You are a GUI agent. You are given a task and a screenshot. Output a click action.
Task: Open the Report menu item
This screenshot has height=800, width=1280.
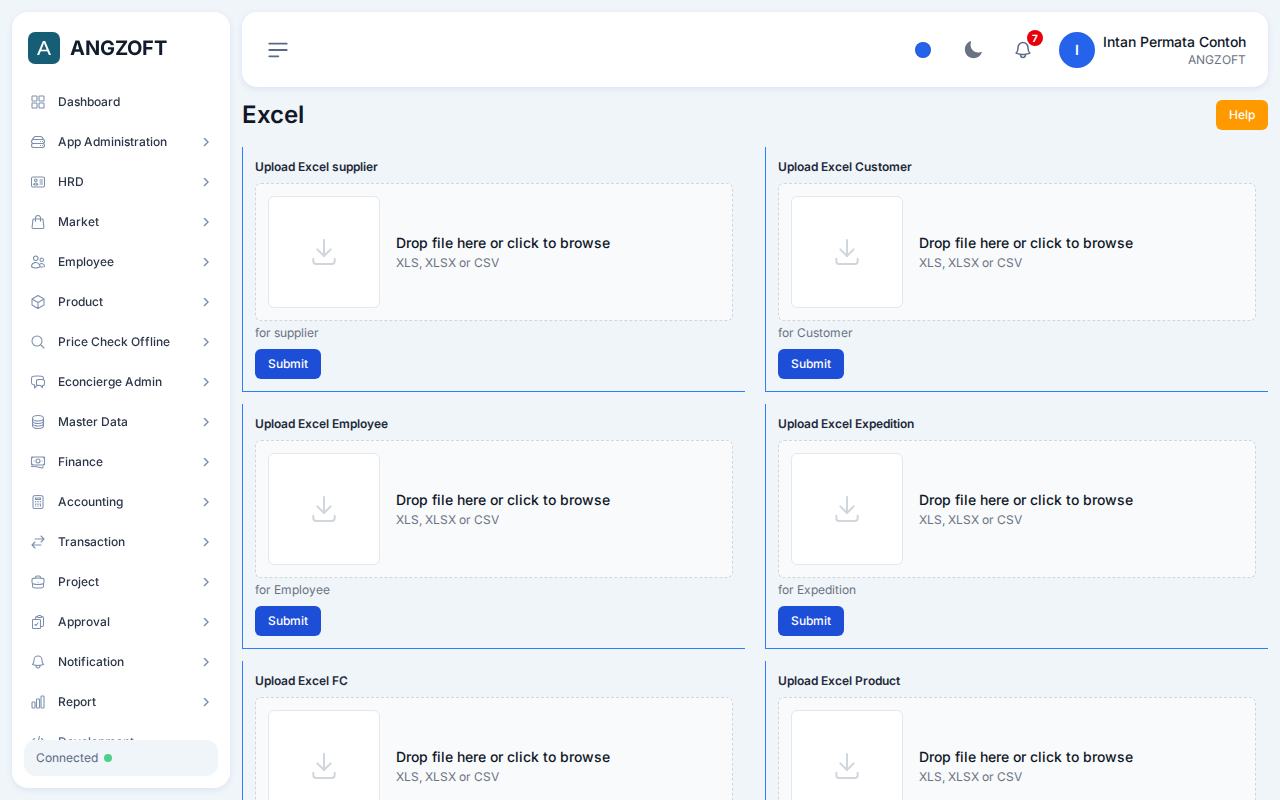point(121,702)
